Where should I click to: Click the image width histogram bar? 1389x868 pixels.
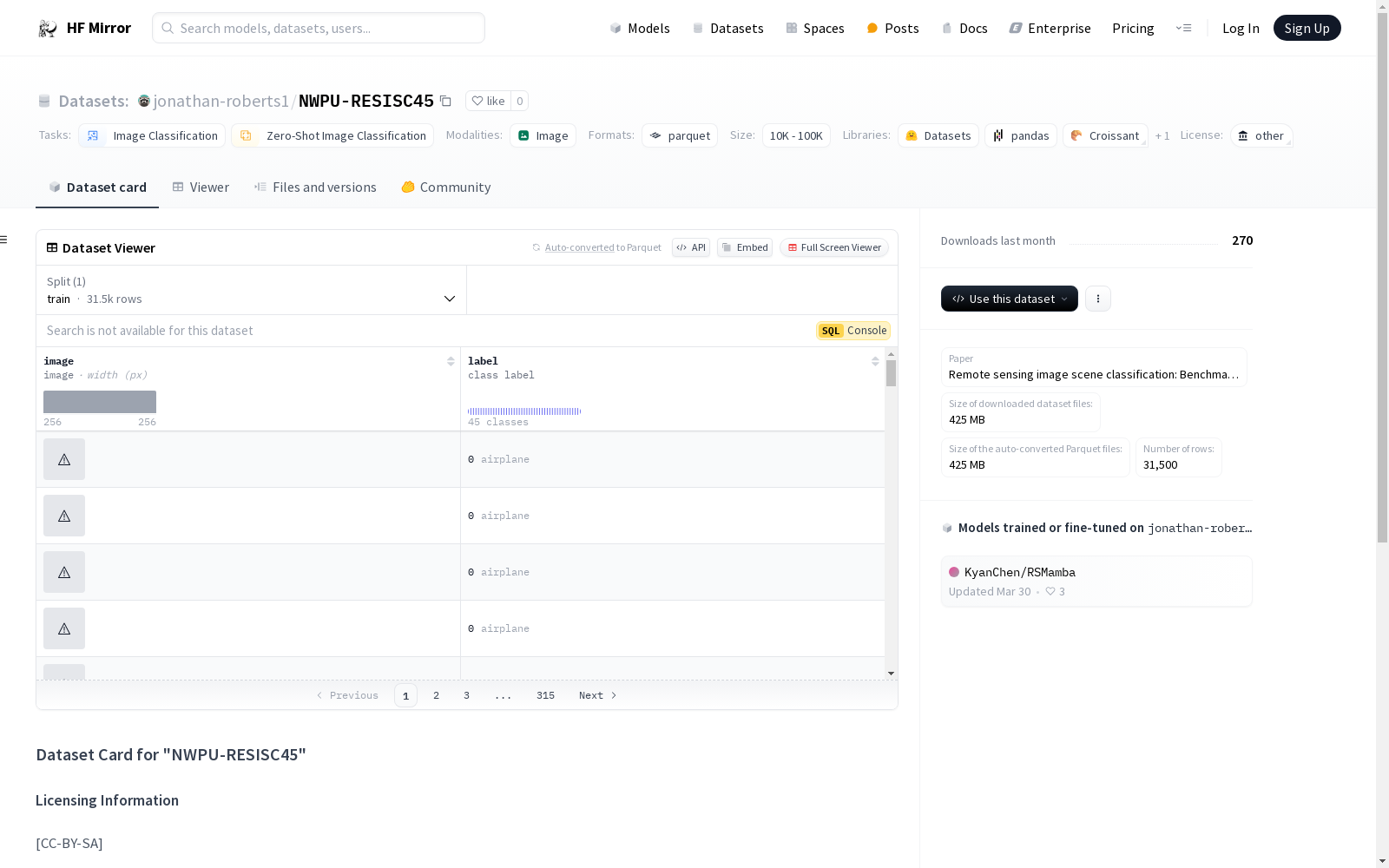point(100,402)
